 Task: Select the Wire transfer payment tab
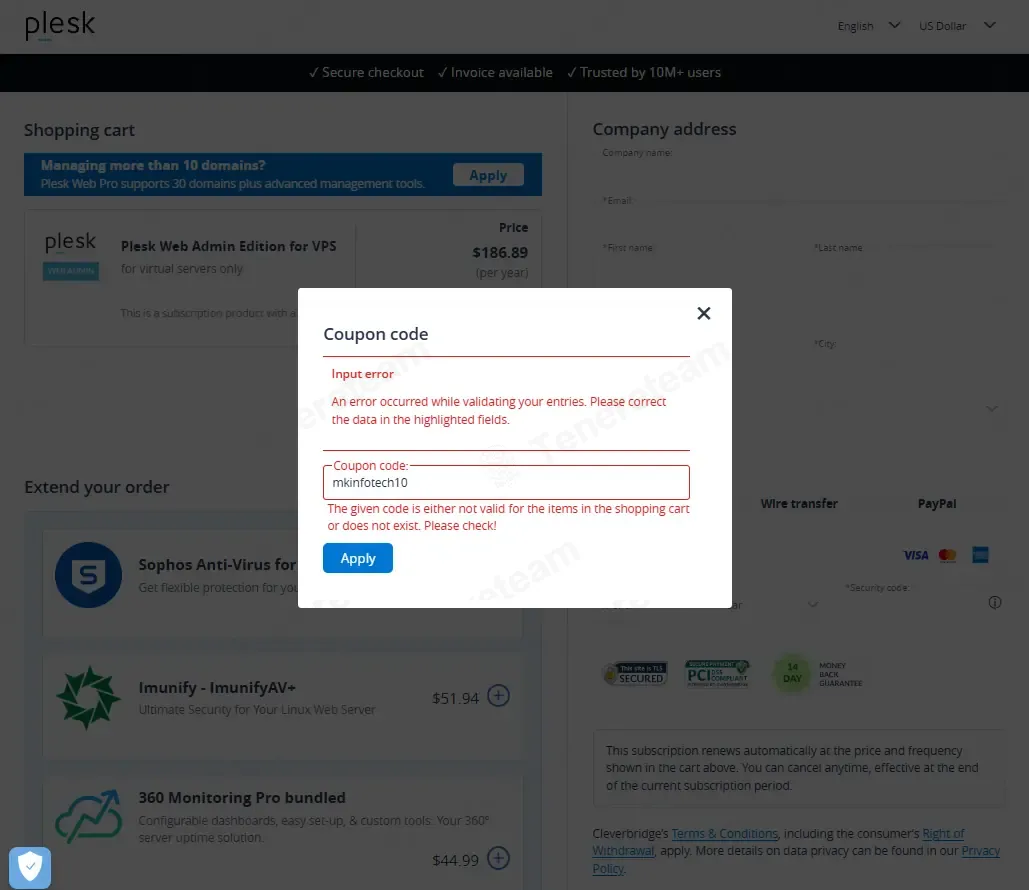tap(799, 503)
